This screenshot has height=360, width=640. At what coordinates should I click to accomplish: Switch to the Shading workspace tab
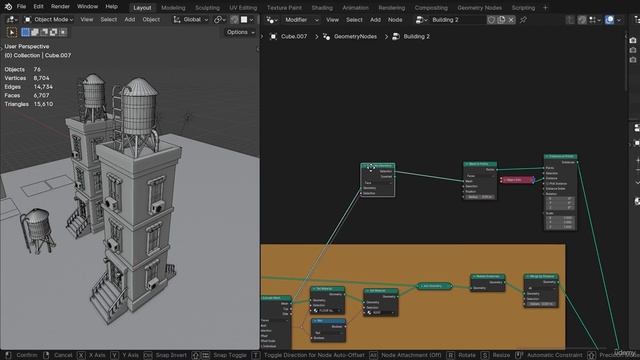322,8
